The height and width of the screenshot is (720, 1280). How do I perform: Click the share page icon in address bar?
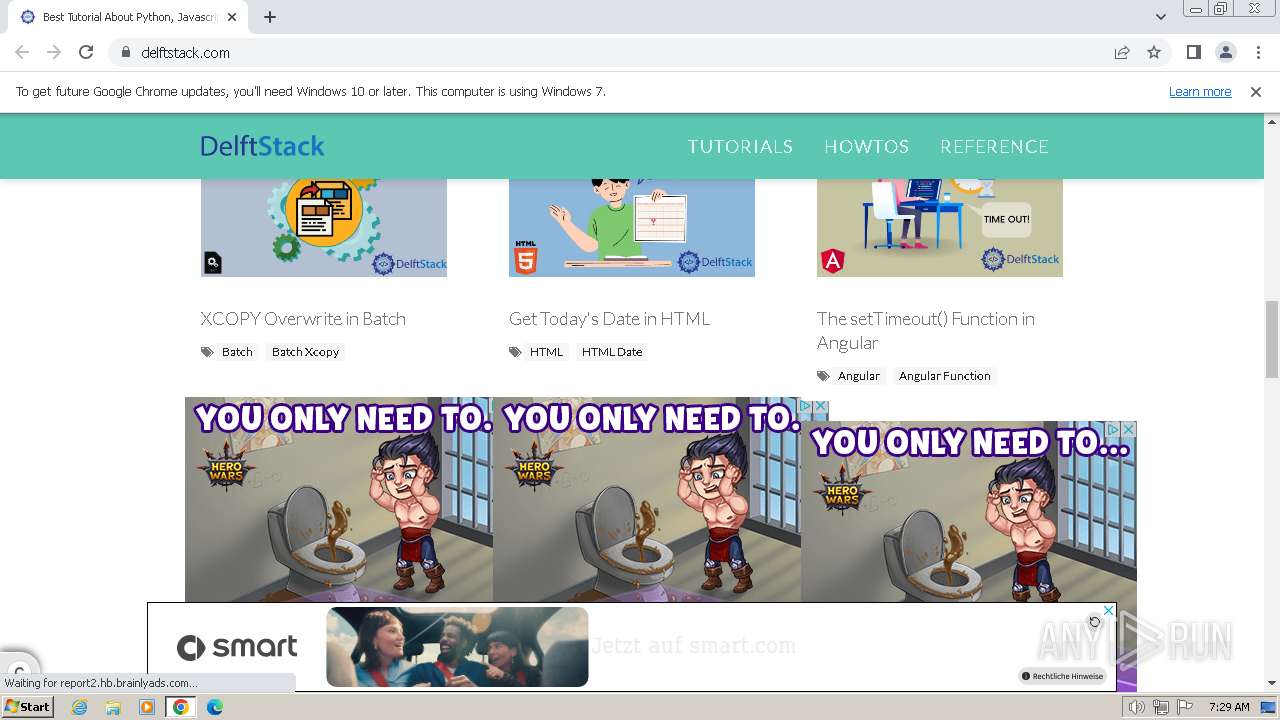(x=1122, y=52)
